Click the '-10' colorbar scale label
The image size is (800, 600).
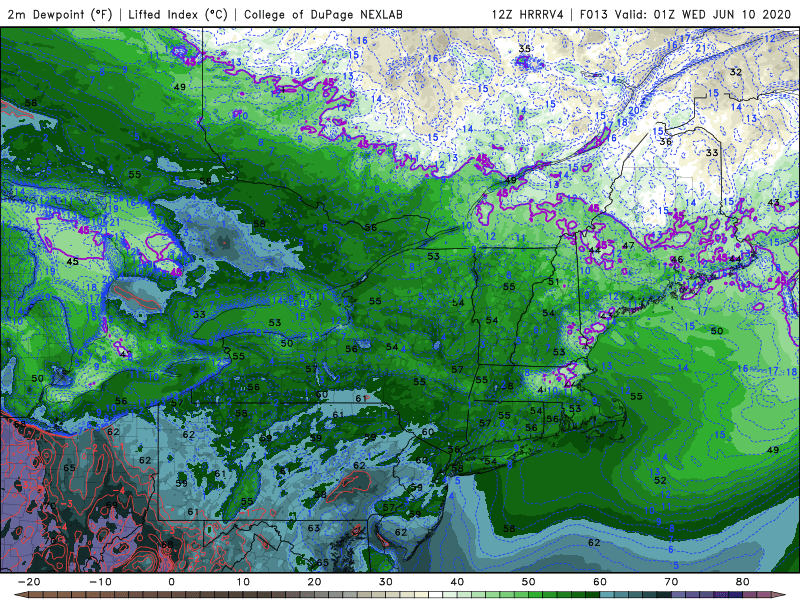tap(100, 582)
